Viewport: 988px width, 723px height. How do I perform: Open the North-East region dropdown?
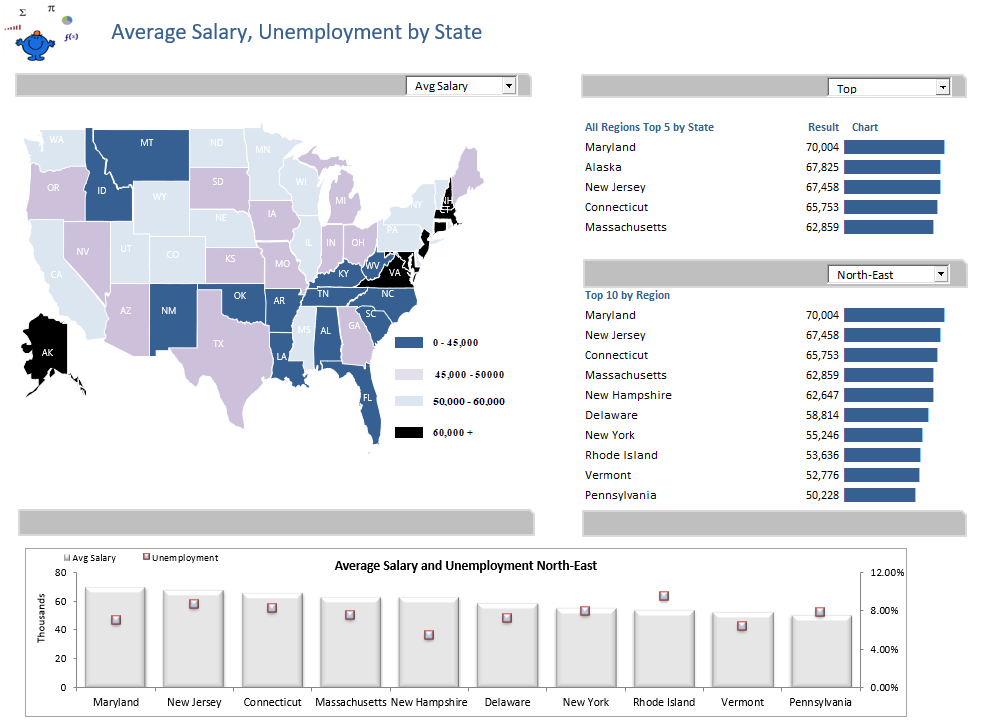coord(940,274)
